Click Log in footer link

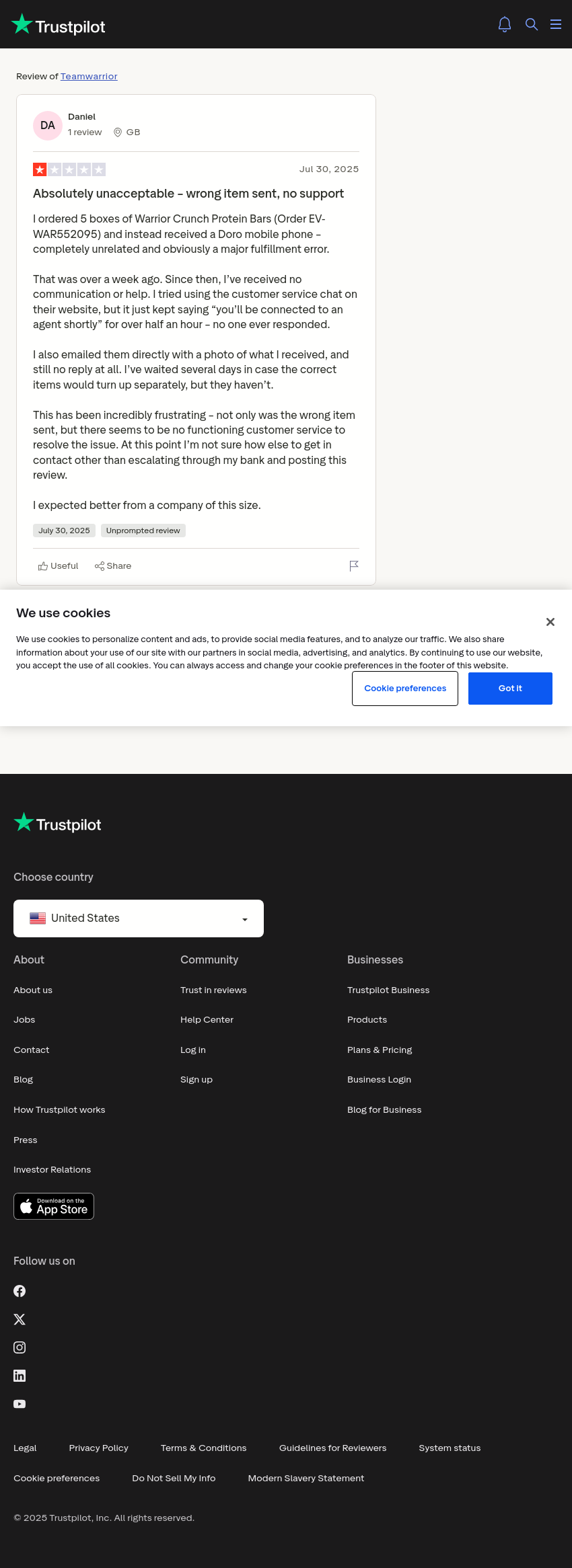193,1050
